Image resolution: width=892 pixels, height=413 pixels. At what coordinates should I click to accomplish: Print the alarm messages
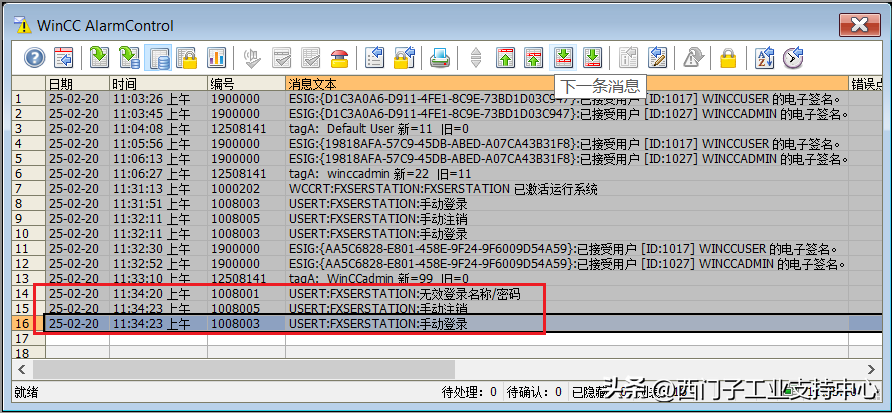tap(439, 58)
